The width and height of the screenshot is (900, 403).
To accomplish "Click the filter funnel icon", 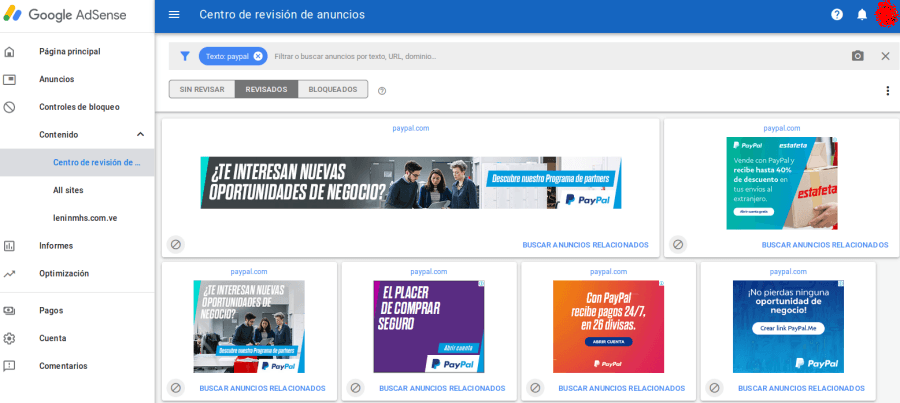I will point(185,56).
